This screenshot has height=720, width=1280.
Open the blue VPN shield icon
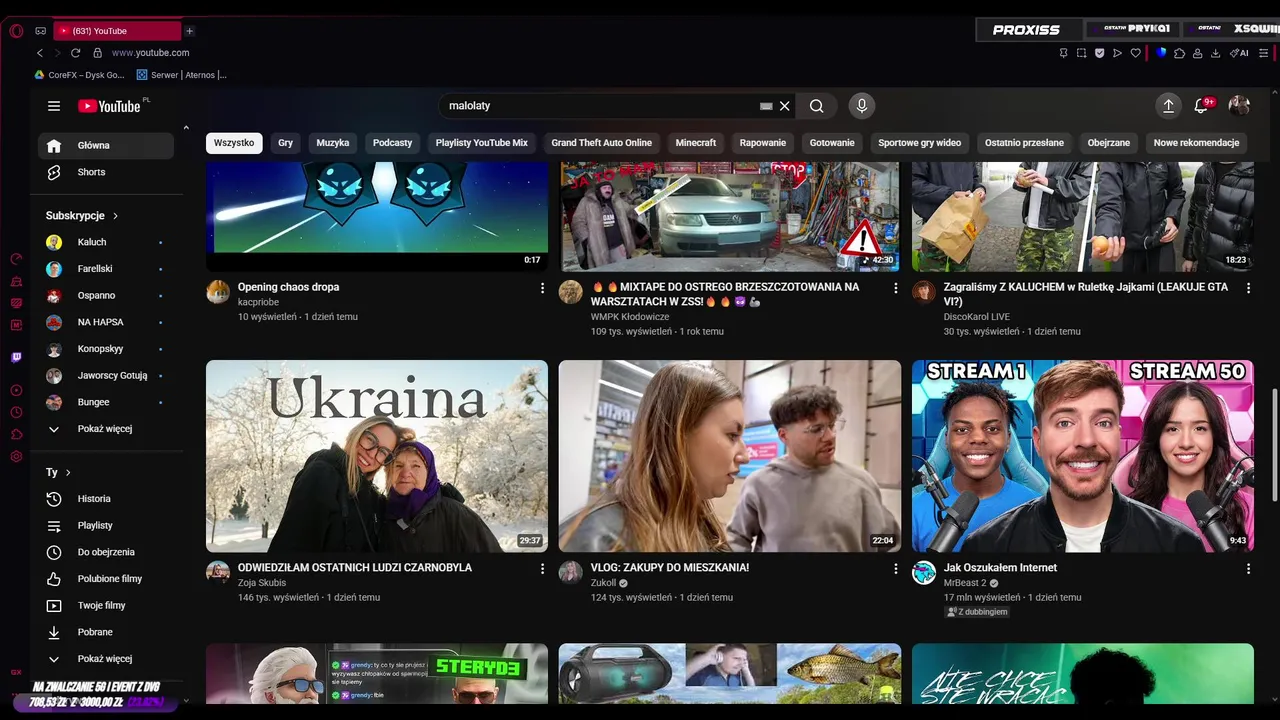click(1161, 53)
